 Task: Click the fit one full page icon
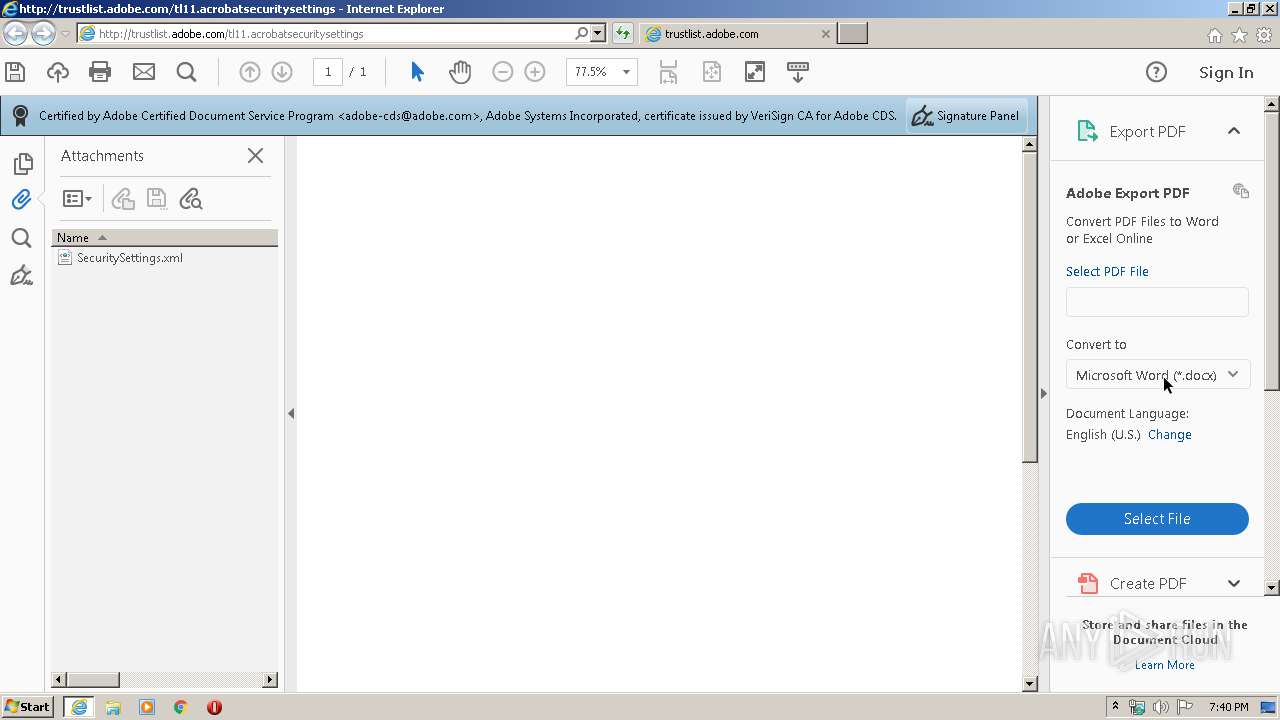click(x=712, y=72)
